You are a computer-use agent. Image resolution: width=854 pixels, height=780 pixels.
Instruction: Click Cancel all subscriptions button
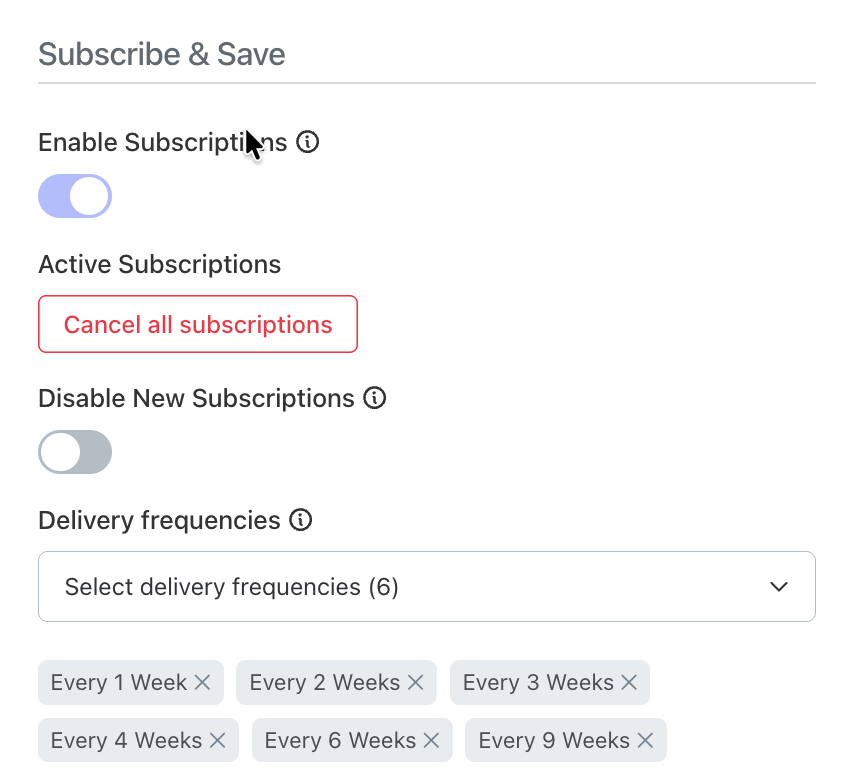[x=198, y=324]
